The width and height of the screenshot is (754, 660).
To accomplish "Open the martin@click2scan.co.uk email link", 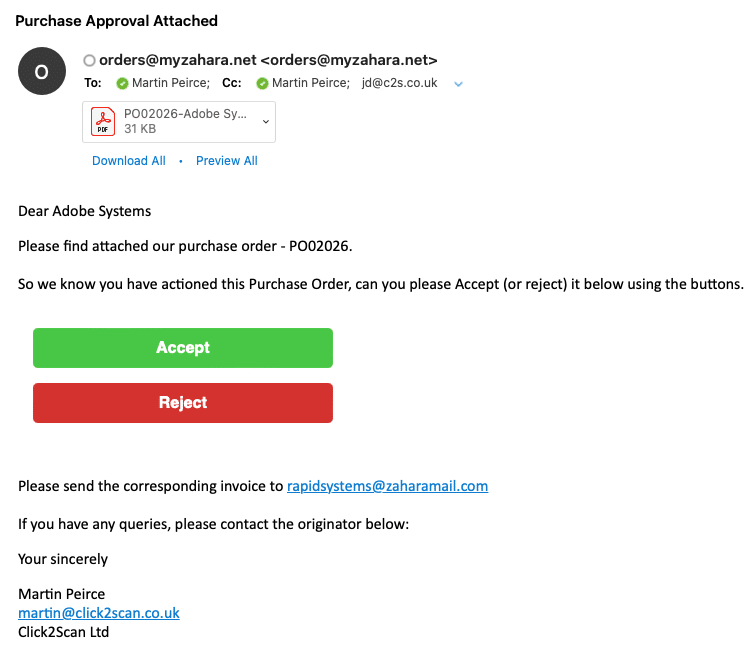I will click(x=99, y=613).
